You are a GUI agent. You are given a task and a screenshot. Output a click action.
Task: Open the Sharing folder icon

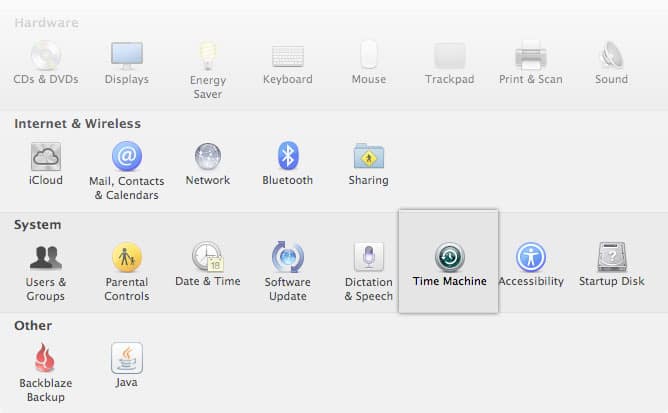pos(369,156)
